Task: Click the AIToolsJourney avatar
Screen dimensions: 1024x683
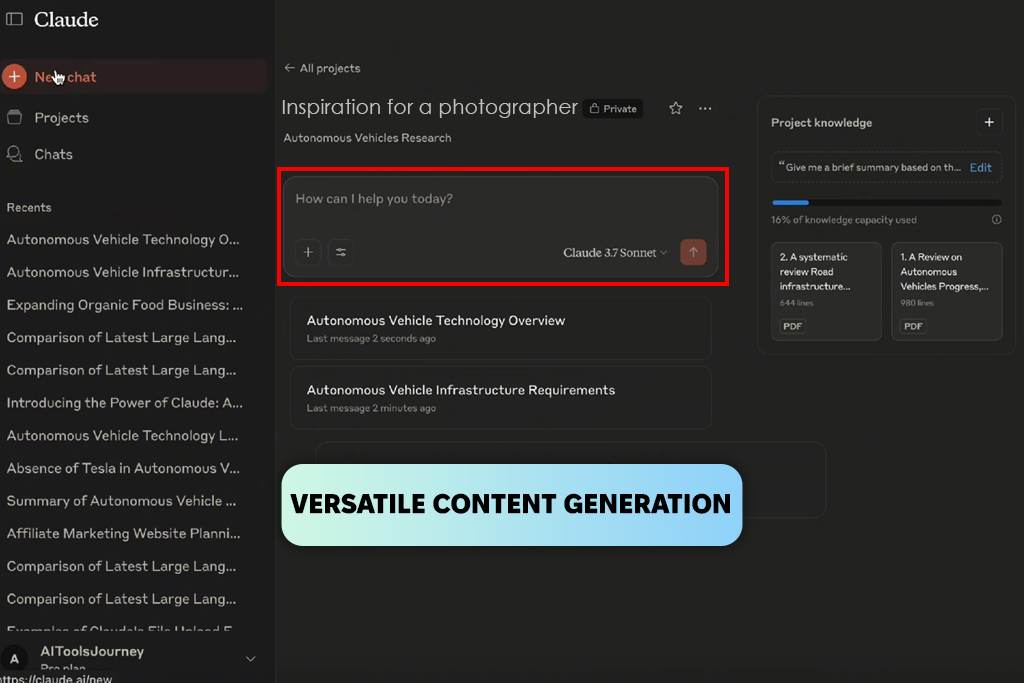Action: click(14, 658)
